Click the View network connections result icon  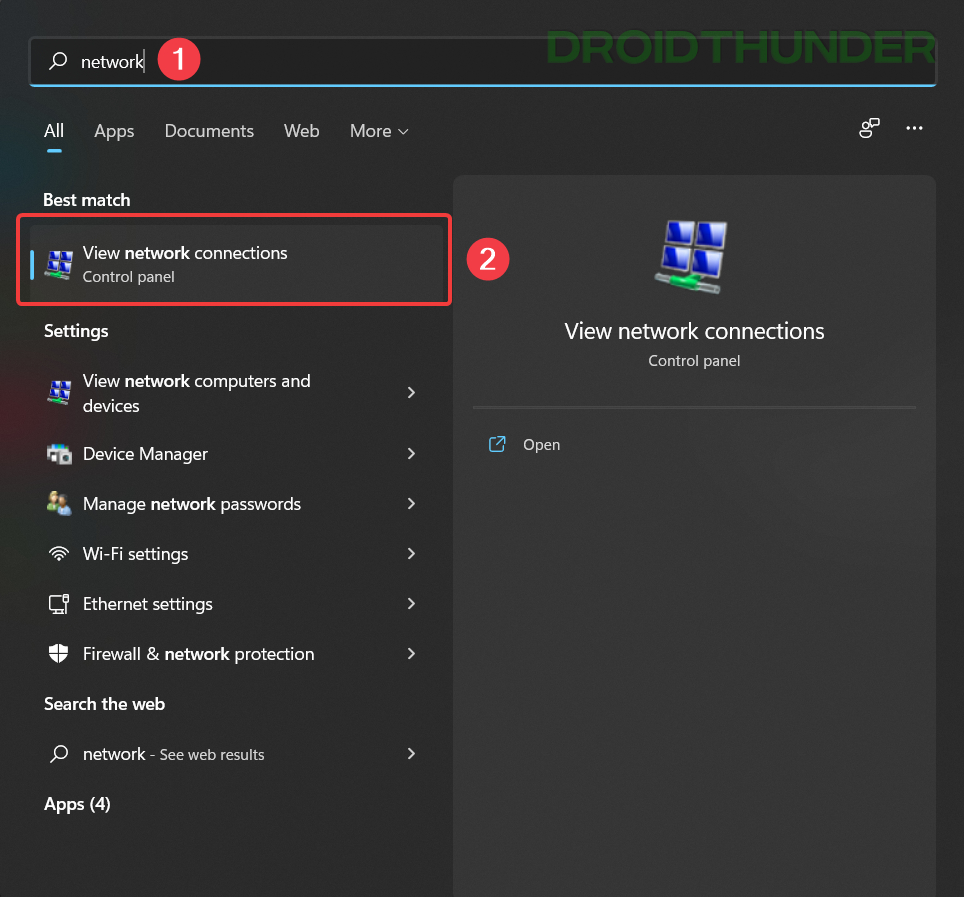pyautogui.click(x=59, y=265)
